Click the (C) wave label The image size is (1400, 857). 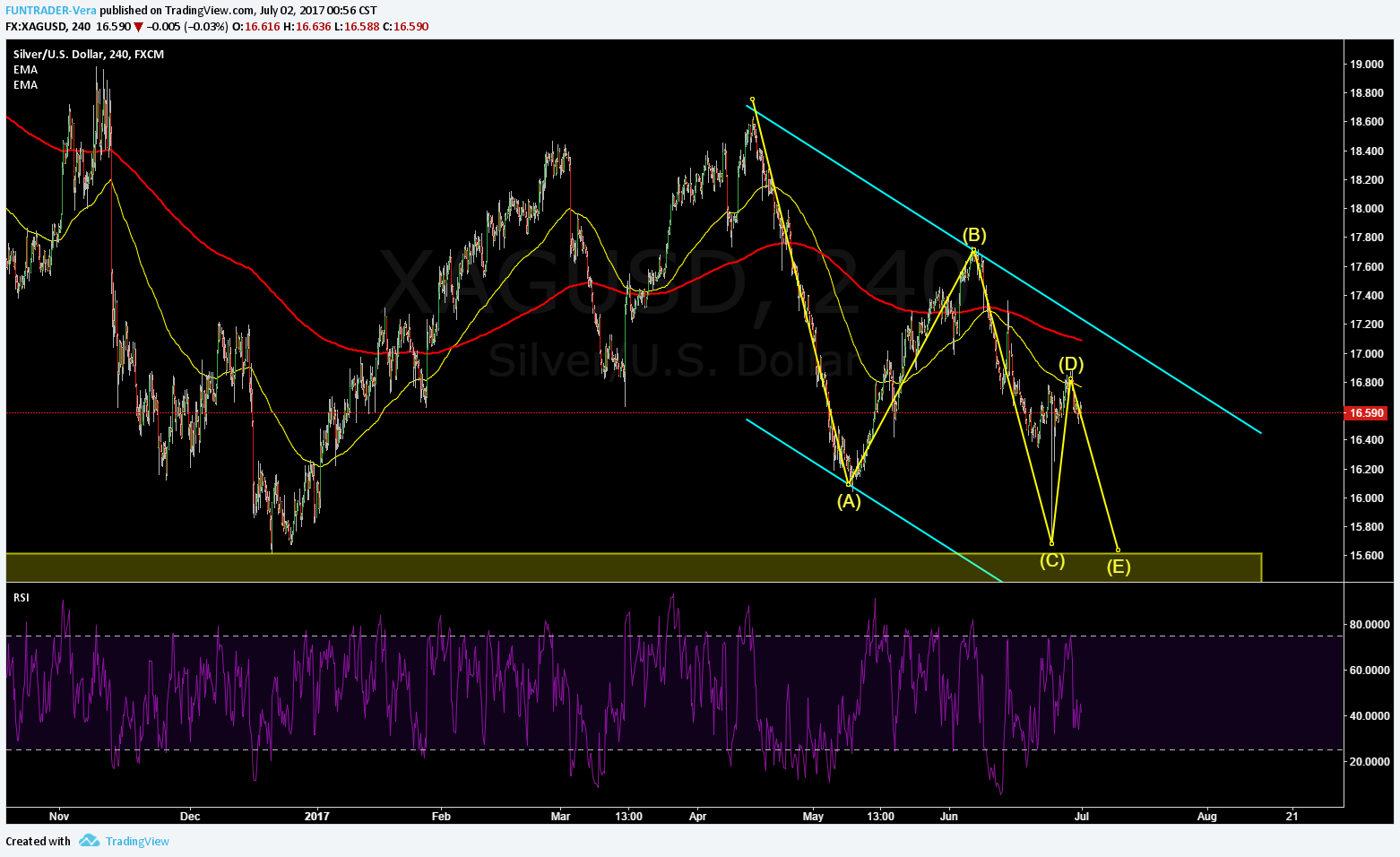1052,560
